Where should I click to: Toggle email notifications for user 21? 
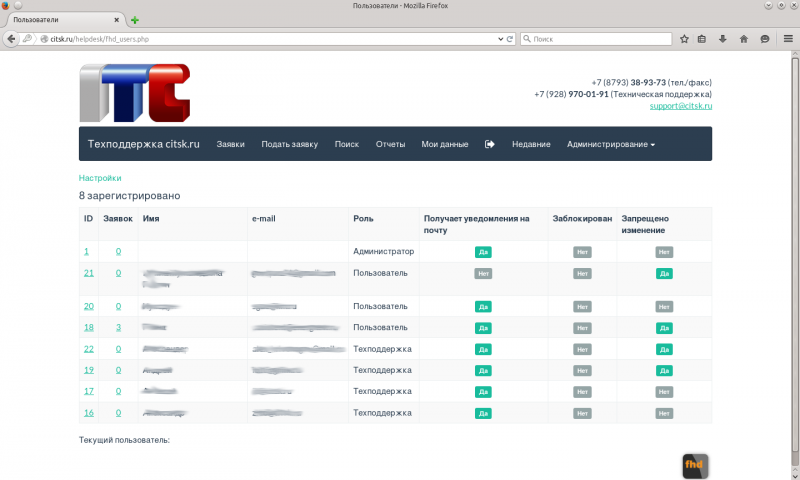pyautogui.click(x=483, y=274)
